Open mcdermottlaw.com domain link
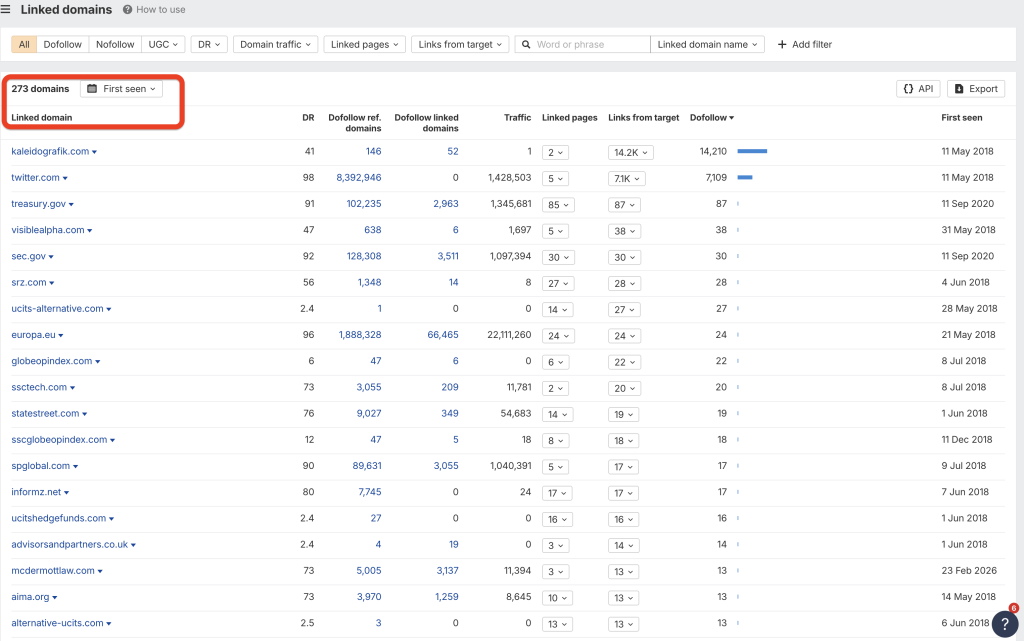The image size is (1024, 641). coord(53,571)
